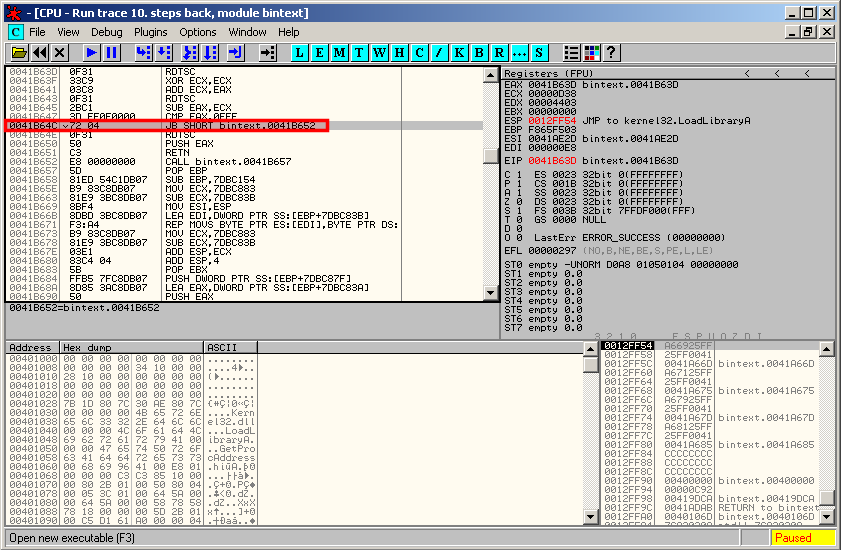Open the Help question mark icon
The width and height of the screenshot is (841, 550).
pos(611,52)
